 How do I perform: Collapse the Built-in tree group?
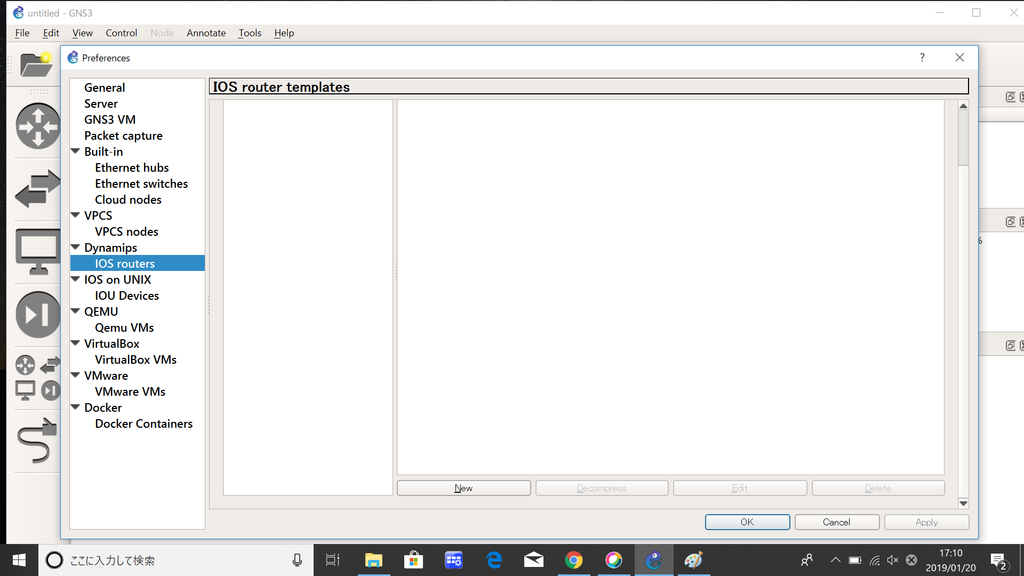[x=76, y=152]
